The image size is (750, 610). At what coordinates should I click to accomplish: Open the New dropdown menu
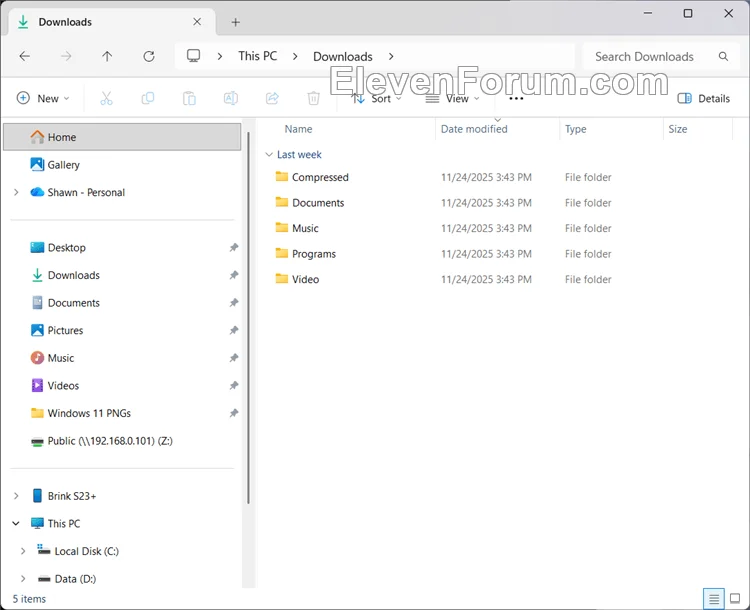click(43, 99)
